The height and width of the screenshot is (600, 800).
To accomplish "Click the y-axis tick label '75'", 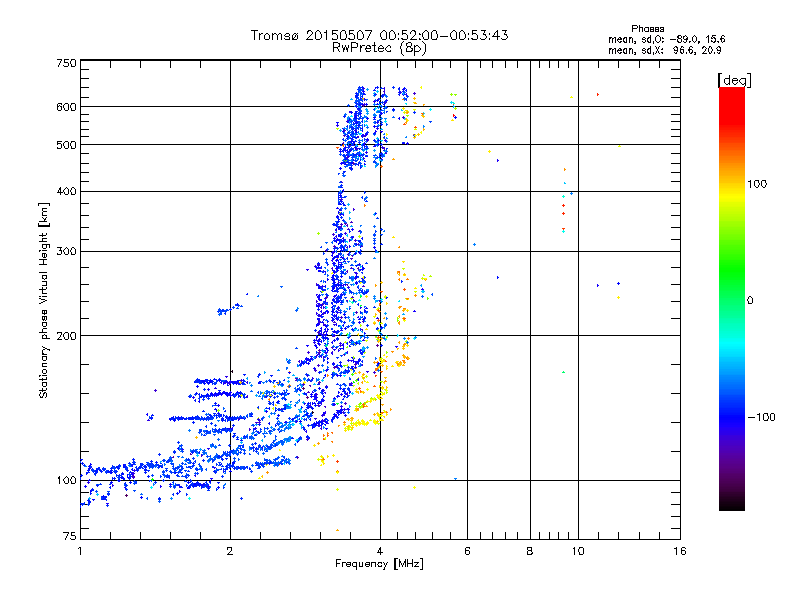I will (70, 536).
